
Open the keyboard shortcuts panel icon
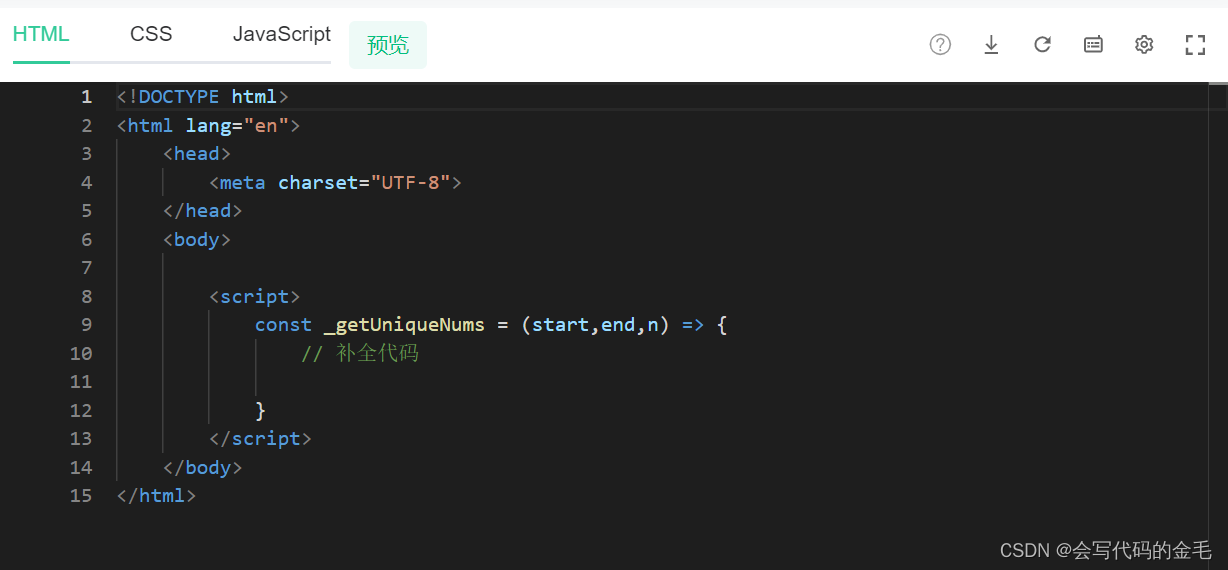click(1093, 44)
